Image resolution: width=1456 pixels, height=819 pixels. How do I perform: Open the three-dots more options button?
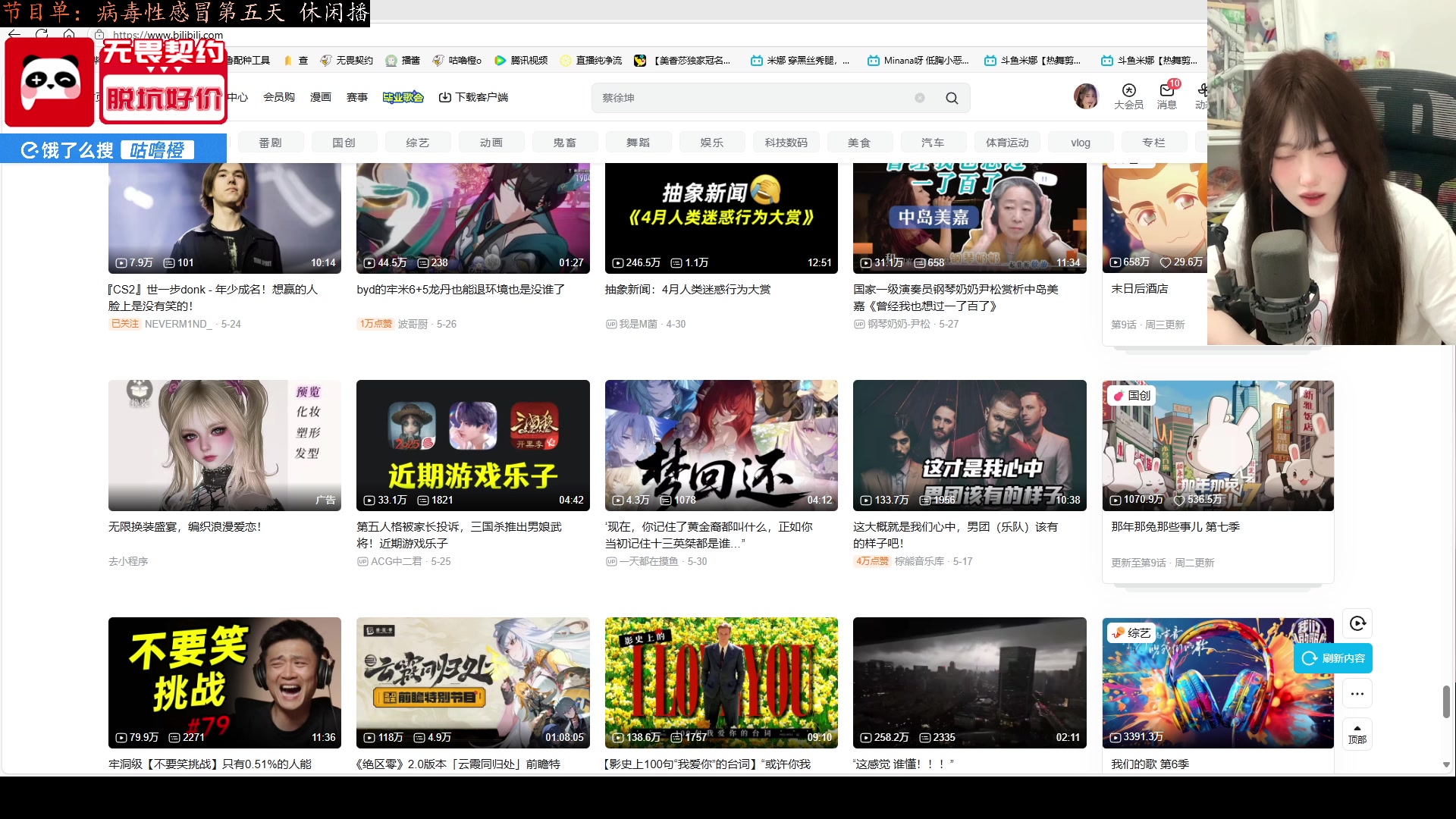click(1357, 694)
